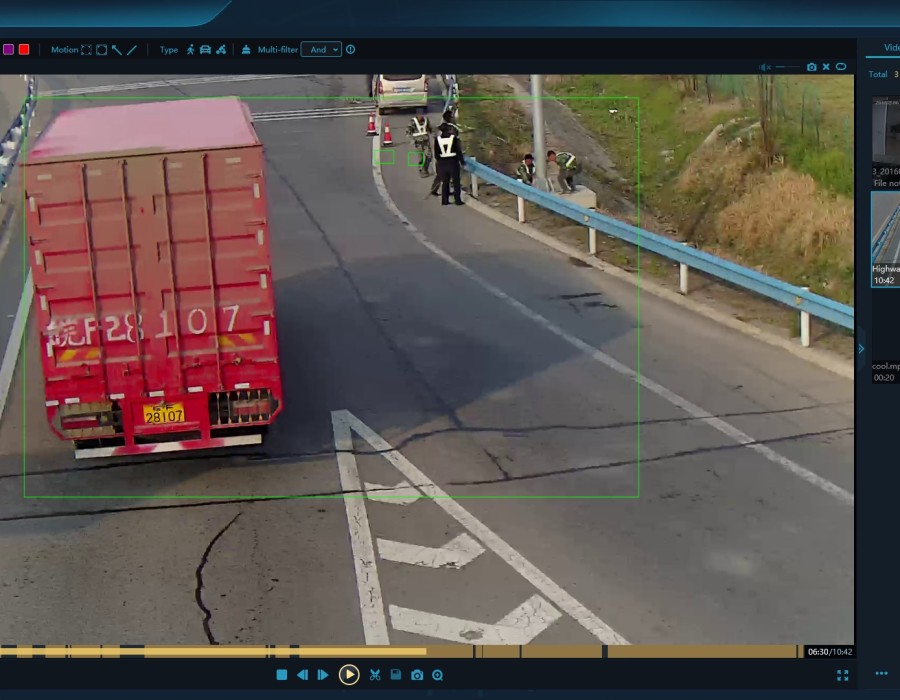Switch to the Video tab
900x700 pixels.
pyautogui.click(x=890, y=48)
